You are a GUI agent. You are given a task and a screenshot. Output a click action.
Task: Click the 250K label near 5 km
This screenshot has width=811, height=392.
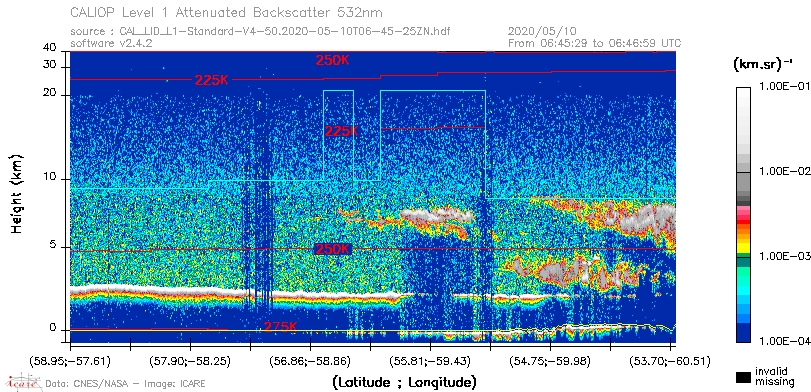click(x=333, y=249)
